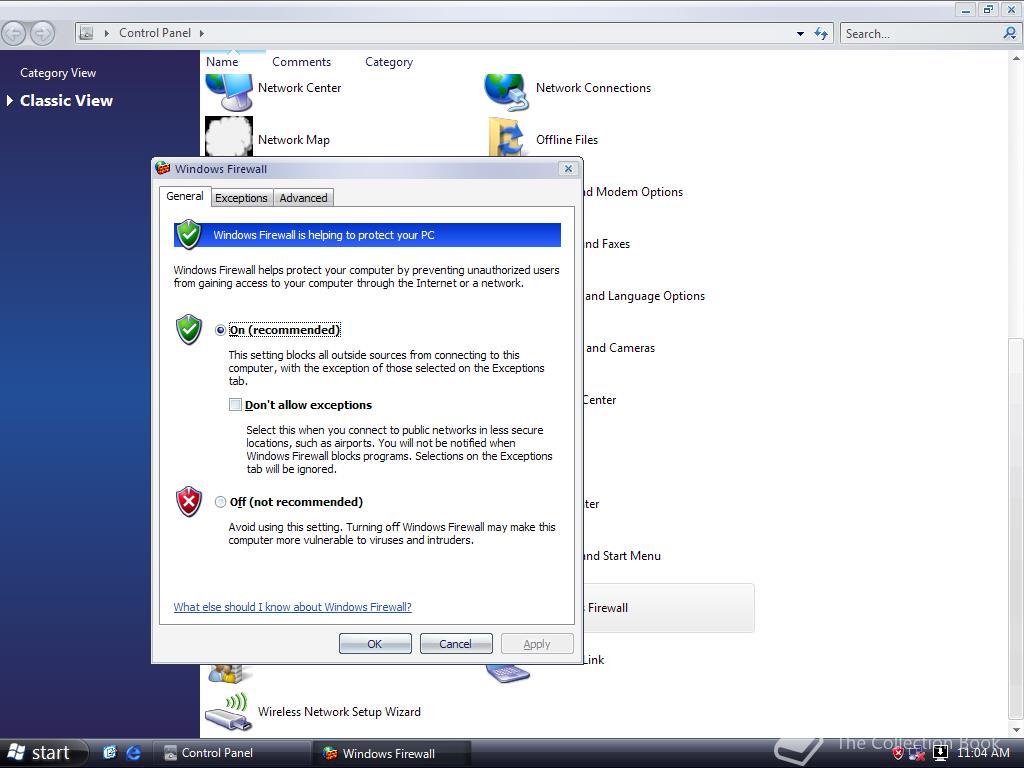Screen dimensions: 1024x768
Task: Select Classic View in sidebar
Action: pyautogui.click(x=66, y=101)
